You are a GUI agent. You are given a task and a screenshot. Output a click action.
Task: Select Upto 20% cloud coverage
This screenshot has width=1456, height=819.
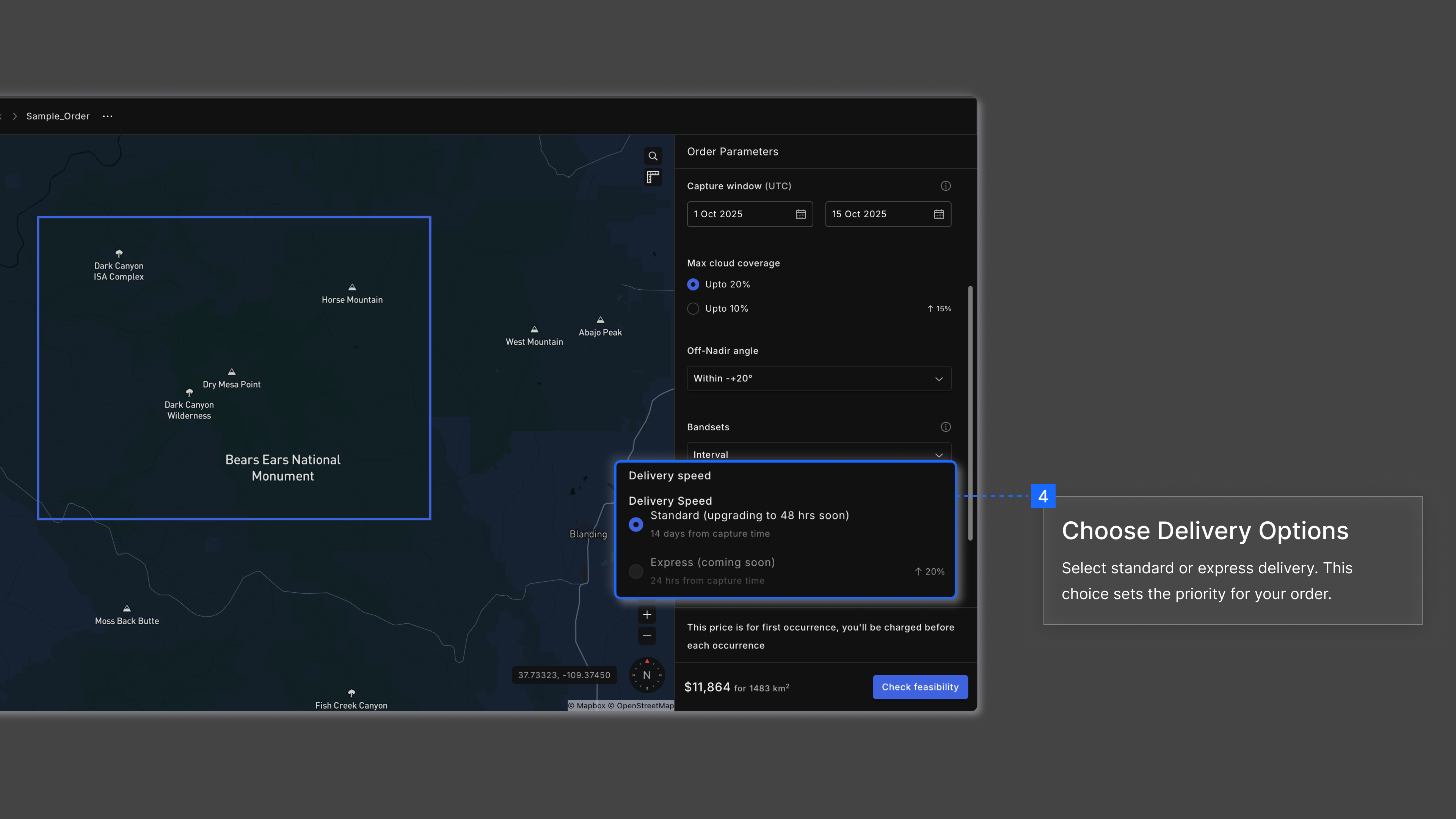[x=693, y=284]
